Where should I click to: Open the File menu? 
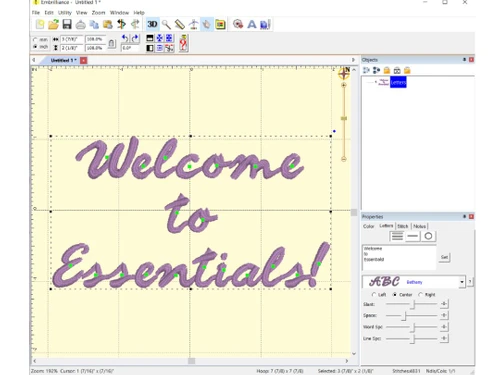(36, 13)
